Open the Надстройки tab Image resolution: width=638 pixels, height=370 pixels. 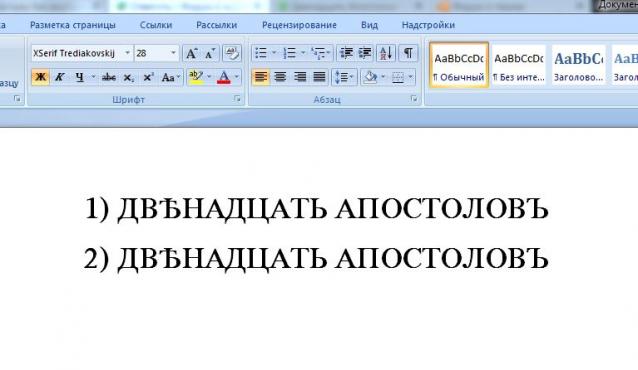428,25
